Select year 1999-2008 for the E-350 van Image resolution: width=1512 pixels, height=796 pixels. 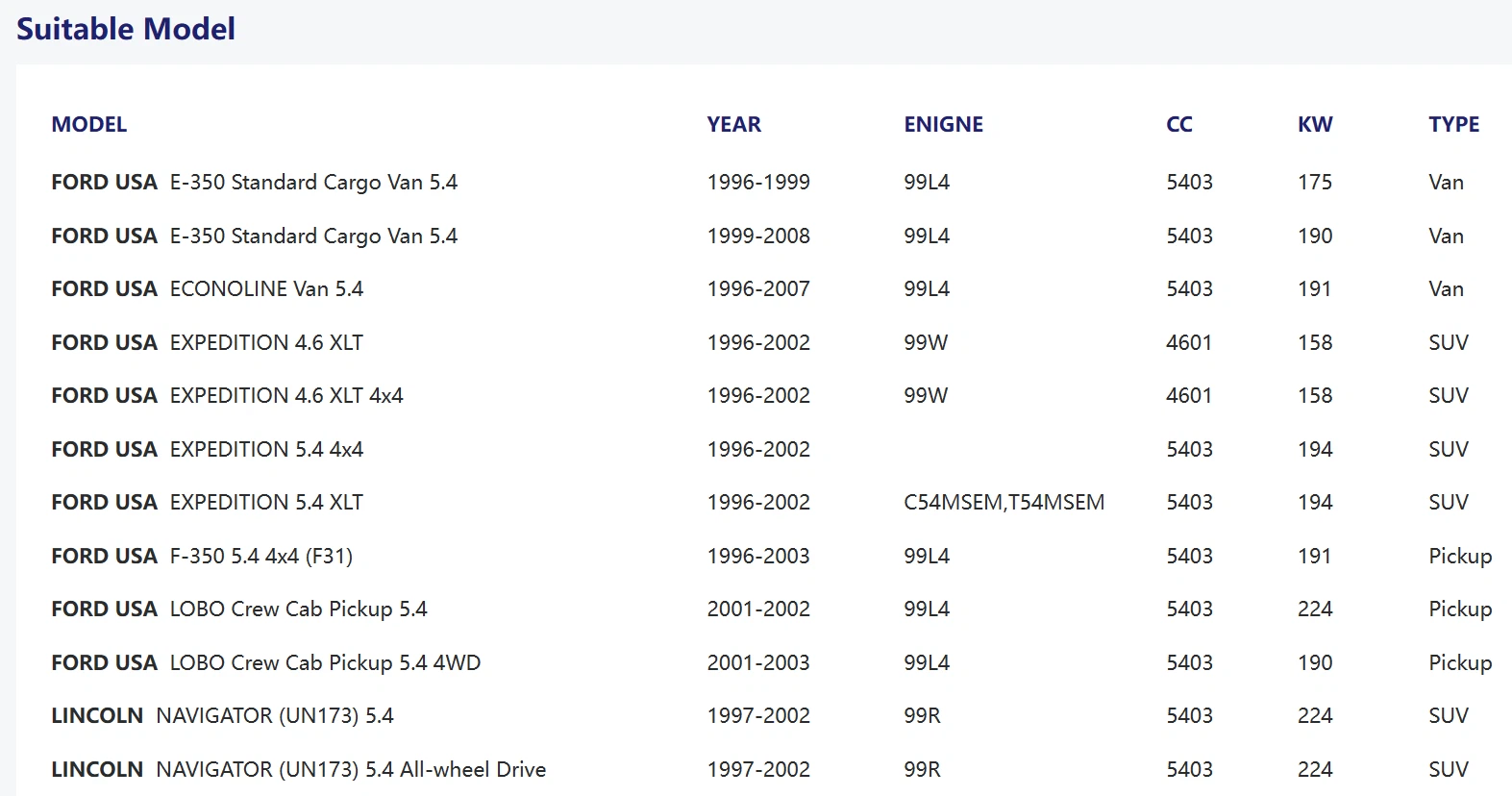[x=758, y=236]
